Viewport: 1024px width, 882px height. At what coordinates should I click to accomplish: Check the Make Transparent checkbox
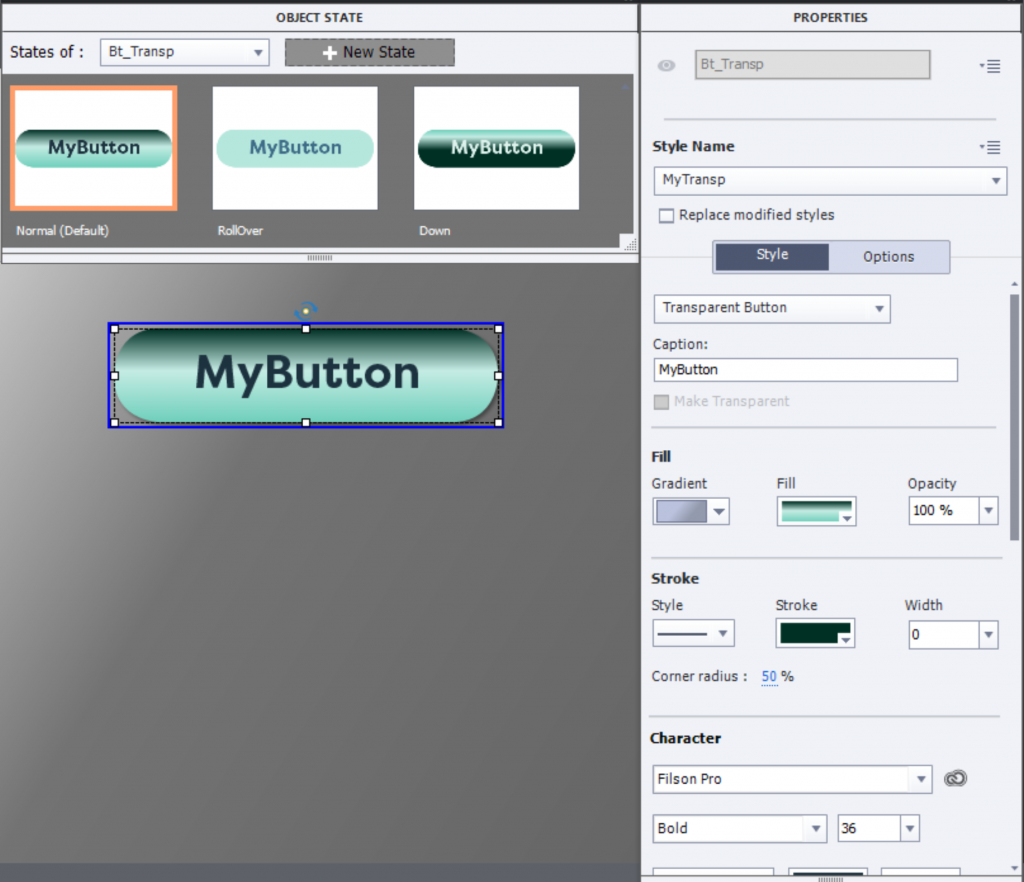(661, 402)
